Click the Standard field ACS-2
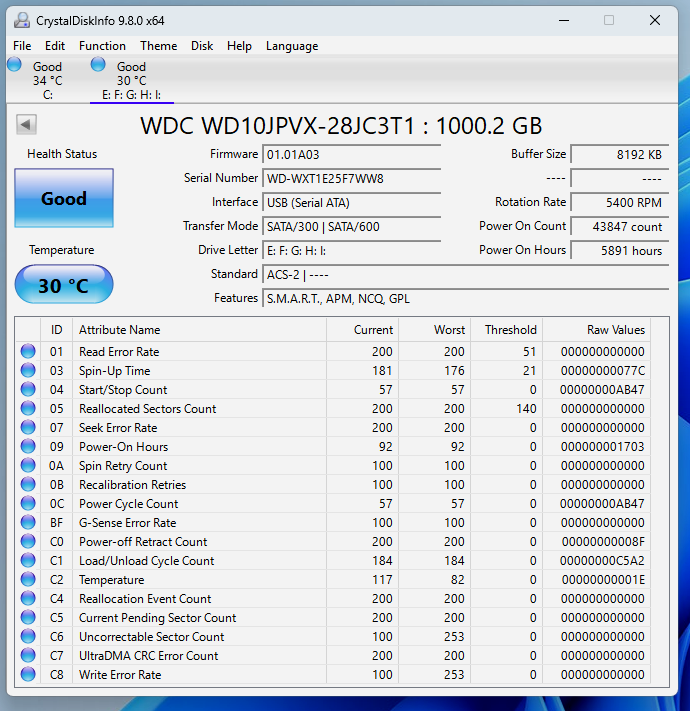The height and width of the screenshot is (711, 690). [x=466, y=274]
